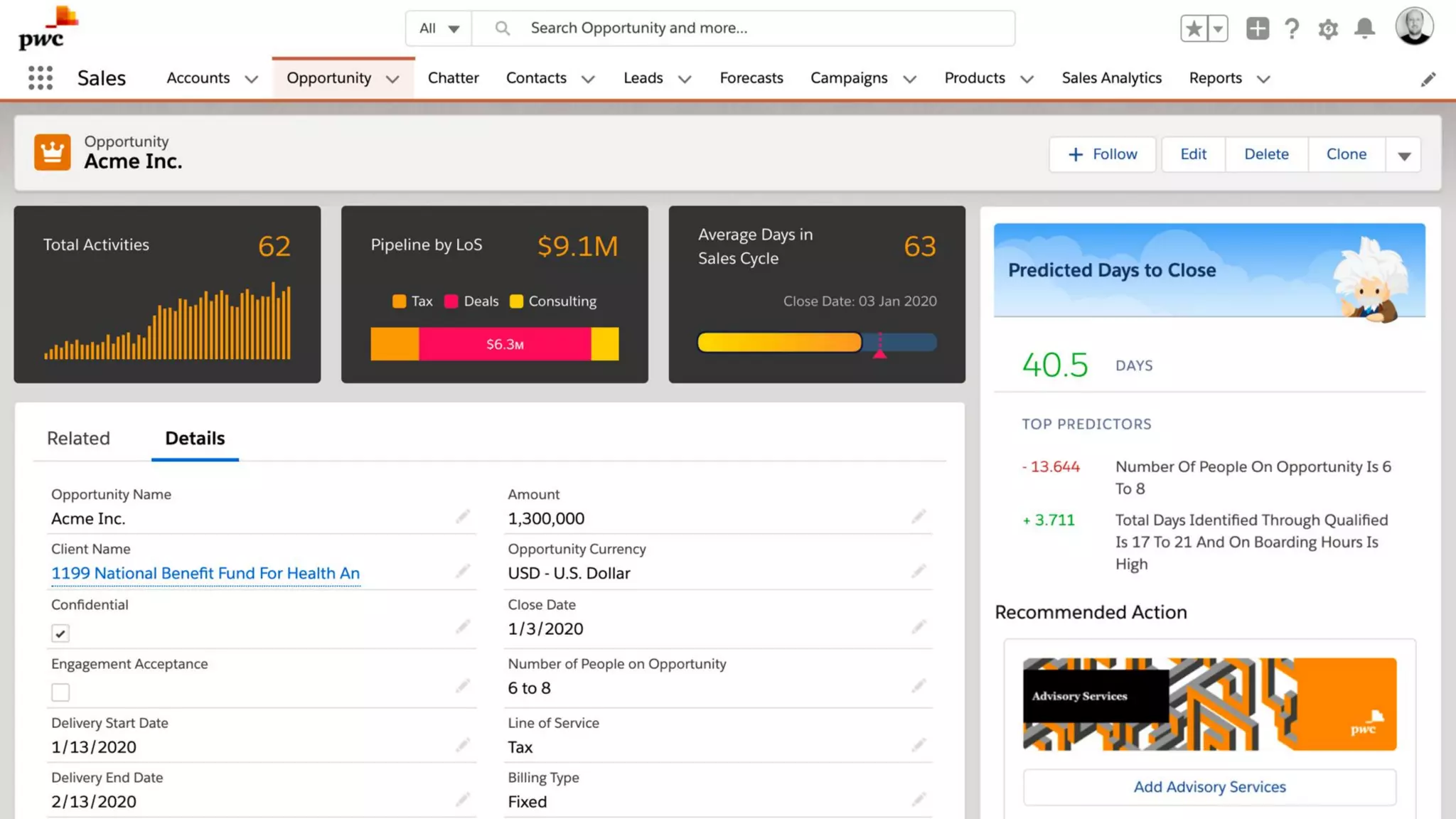Click the nav bar edit pencil icon
Screen dimensions: 1456x819
point(1428,79)
